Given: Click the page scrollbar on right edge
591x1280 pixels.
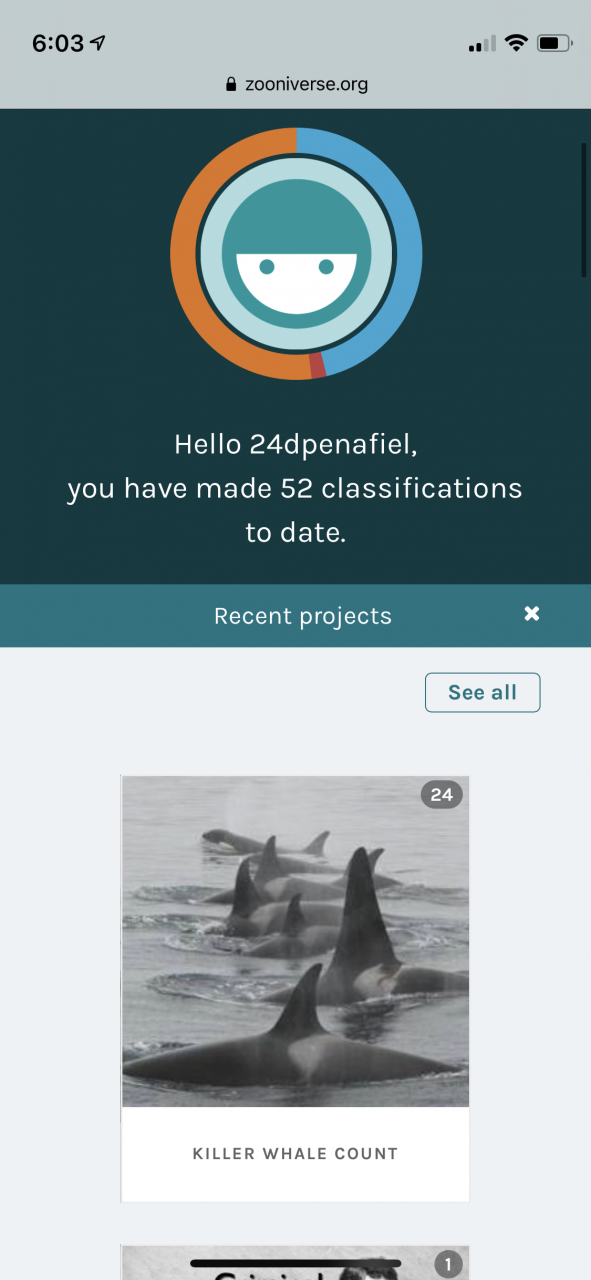Looking at the screenshot, I should [x=585, y=210].
